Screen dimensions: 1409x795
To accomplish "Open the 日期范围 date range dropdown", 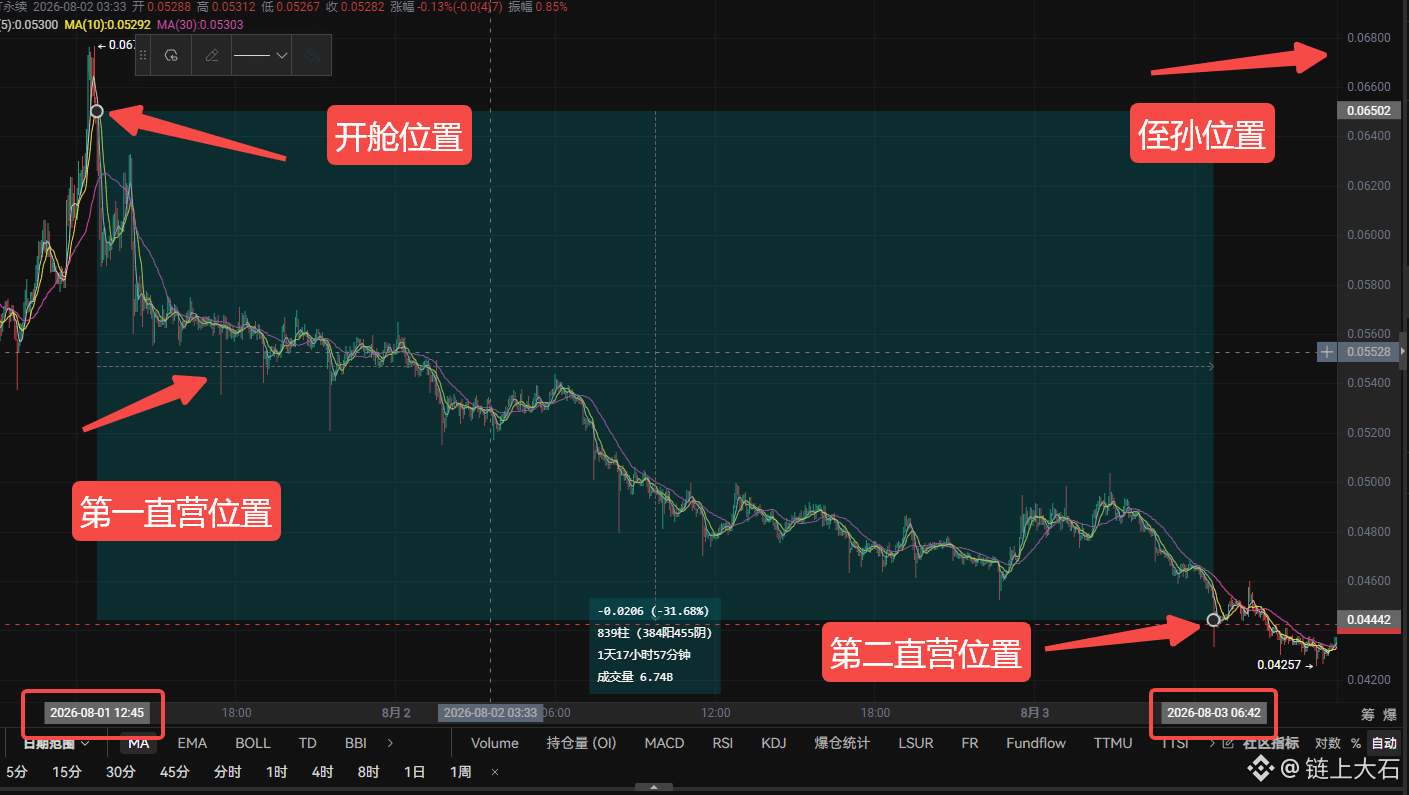I will point(57,743).
